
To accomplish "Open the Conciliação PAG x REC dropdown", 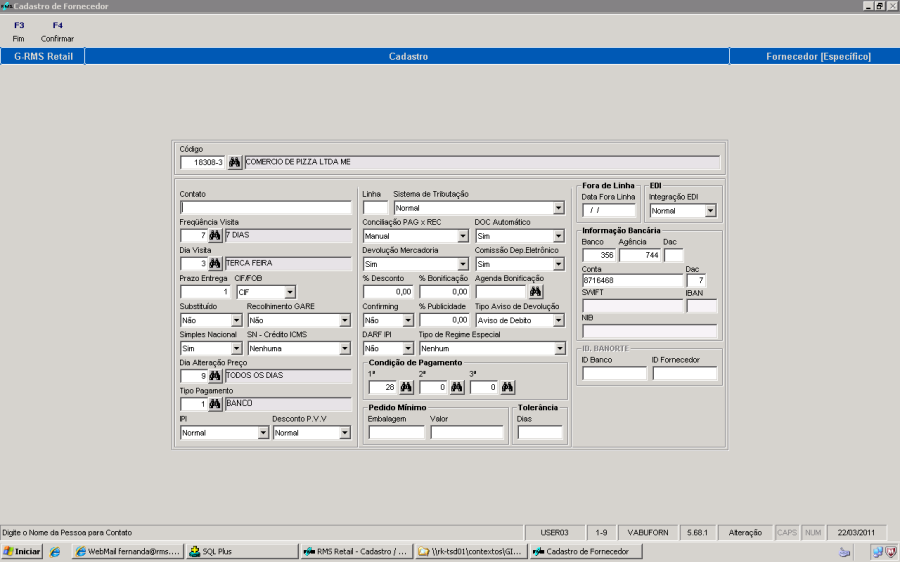I will click(x=463, y=236).
